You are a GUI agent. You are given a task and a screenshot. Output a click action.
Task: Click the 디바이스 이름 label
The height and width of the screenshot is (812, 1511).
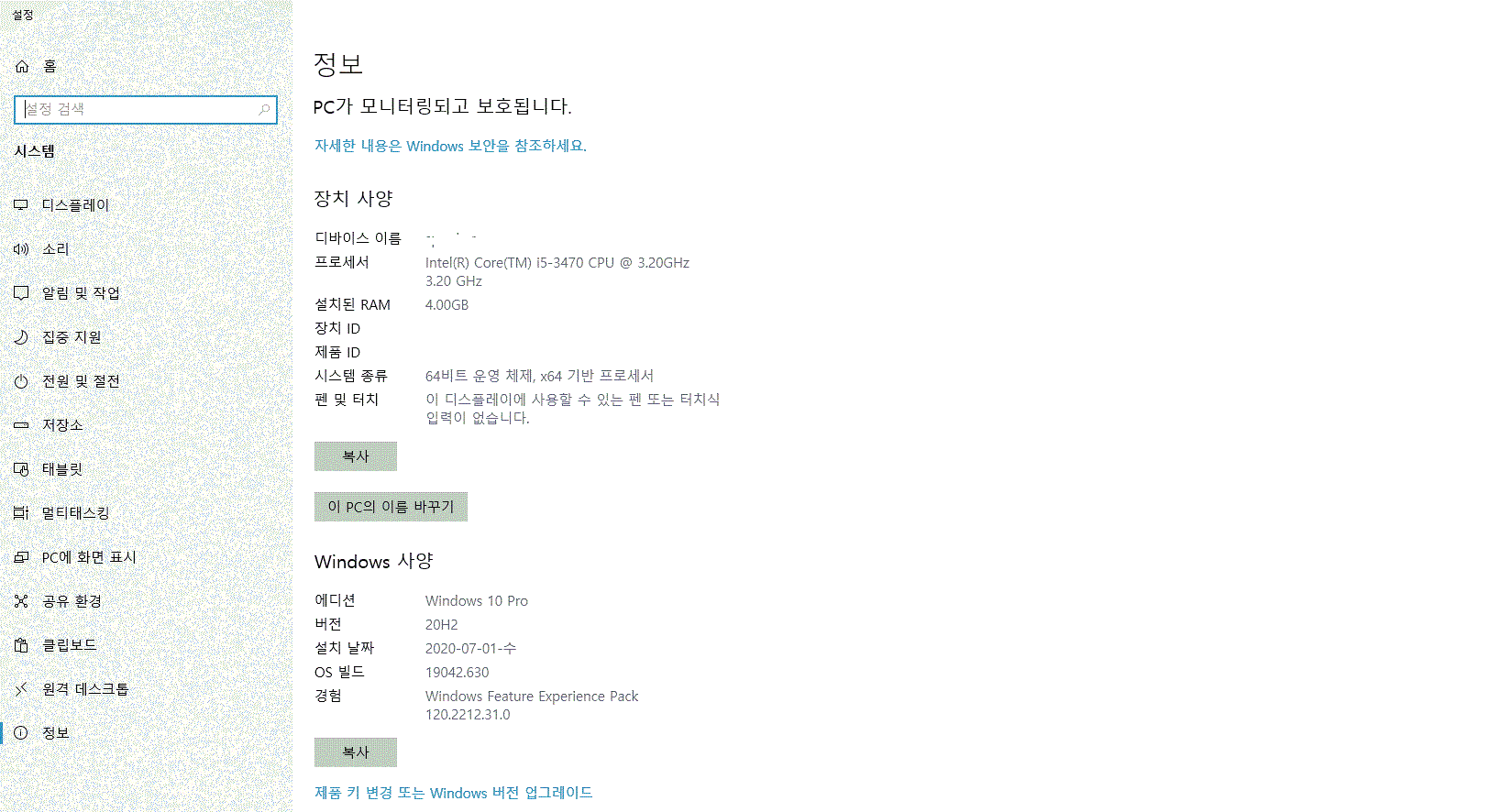tap(358, 238)
